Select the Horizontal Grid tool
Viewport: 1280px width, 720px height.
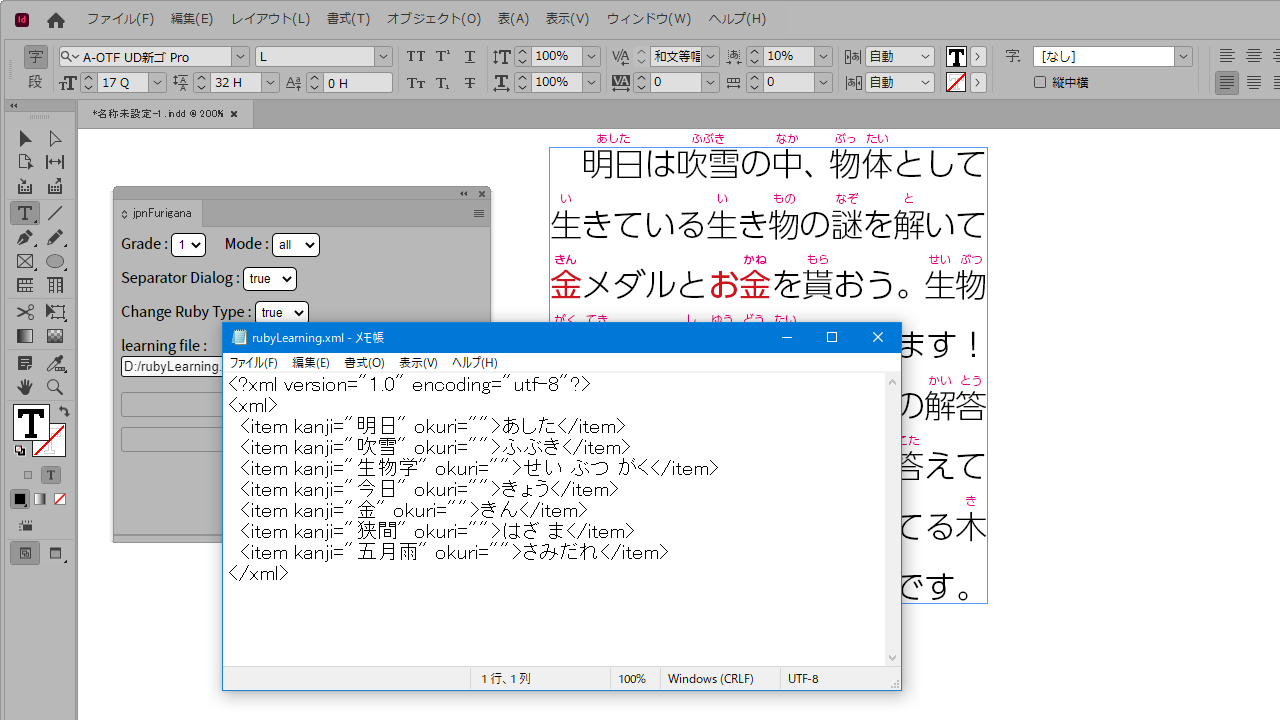[x=25, y=286]
